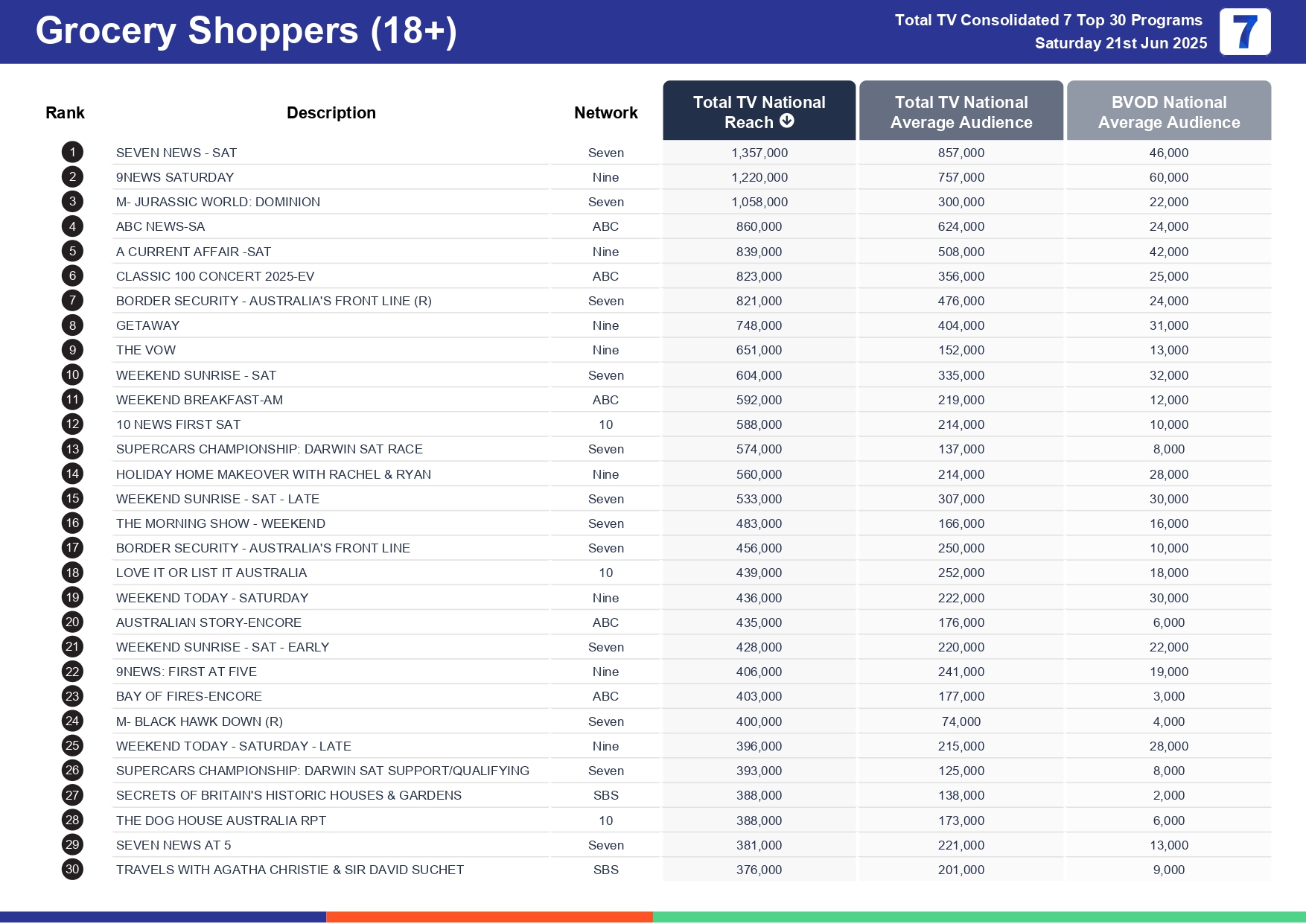Click the orange footer bar segment
The width and height of the screenshot is (1306, 924).
click(x=489, y=917)
